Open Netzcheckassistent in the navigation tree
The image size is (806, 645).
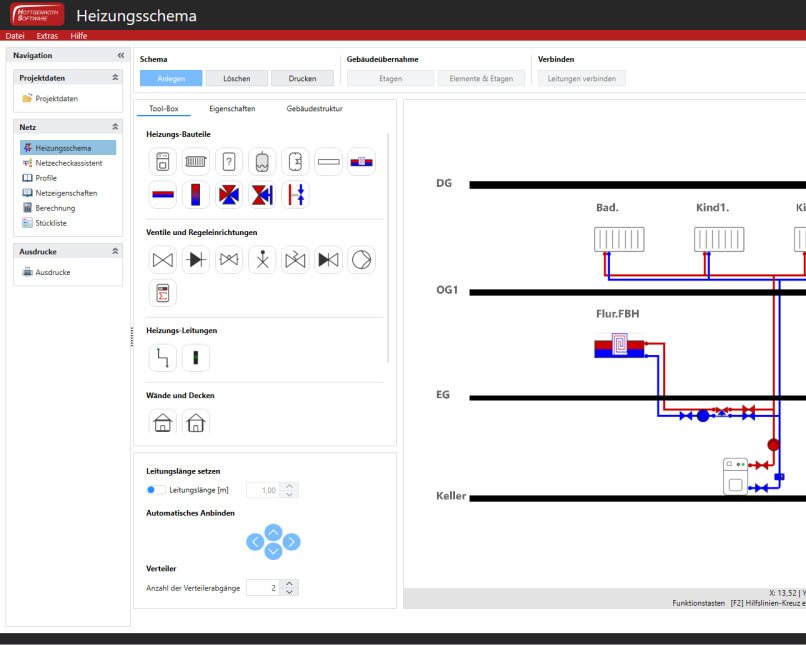(x=68, y=163)
